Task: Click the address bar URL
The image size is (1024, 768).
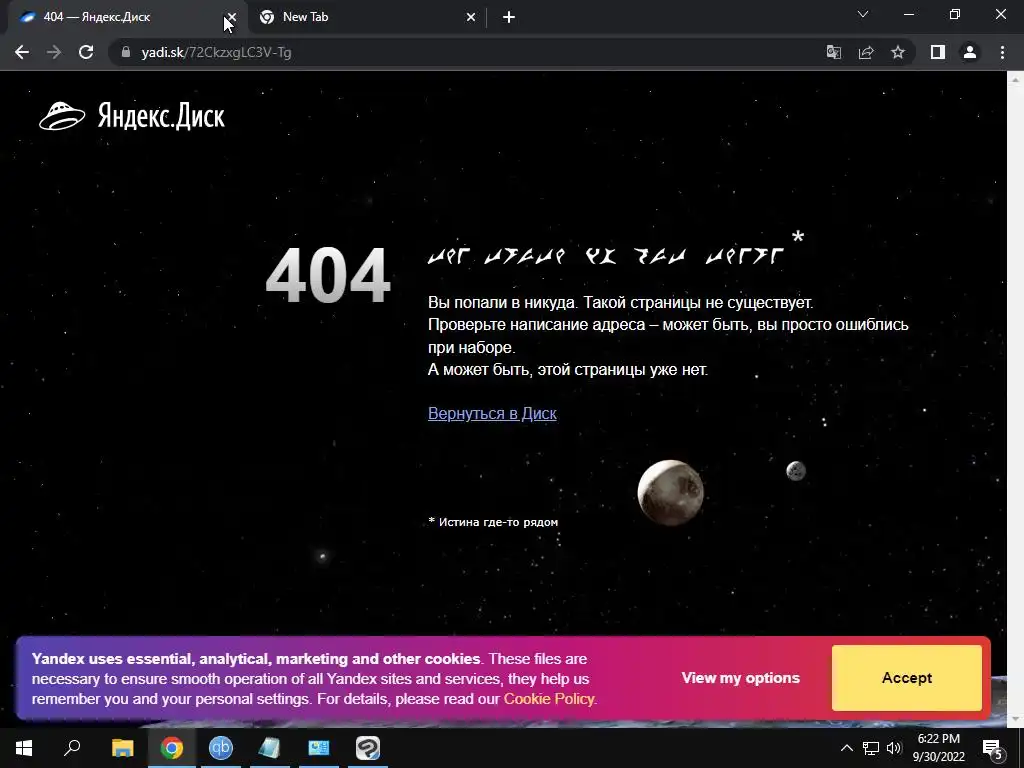Action: point(216,52)
